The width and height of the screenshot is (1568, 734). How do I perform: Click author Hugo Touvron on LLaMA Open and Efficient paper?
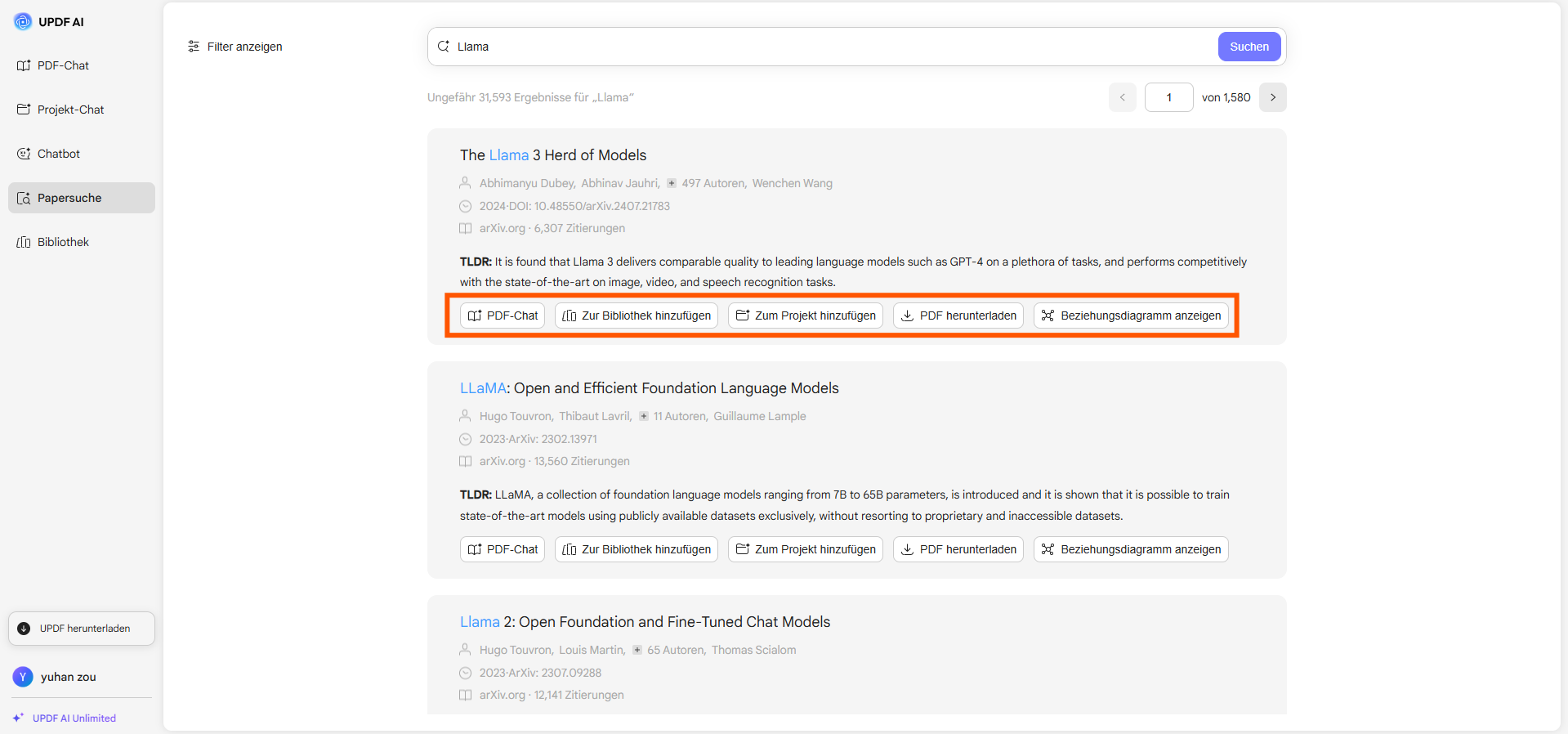[516, 416]
